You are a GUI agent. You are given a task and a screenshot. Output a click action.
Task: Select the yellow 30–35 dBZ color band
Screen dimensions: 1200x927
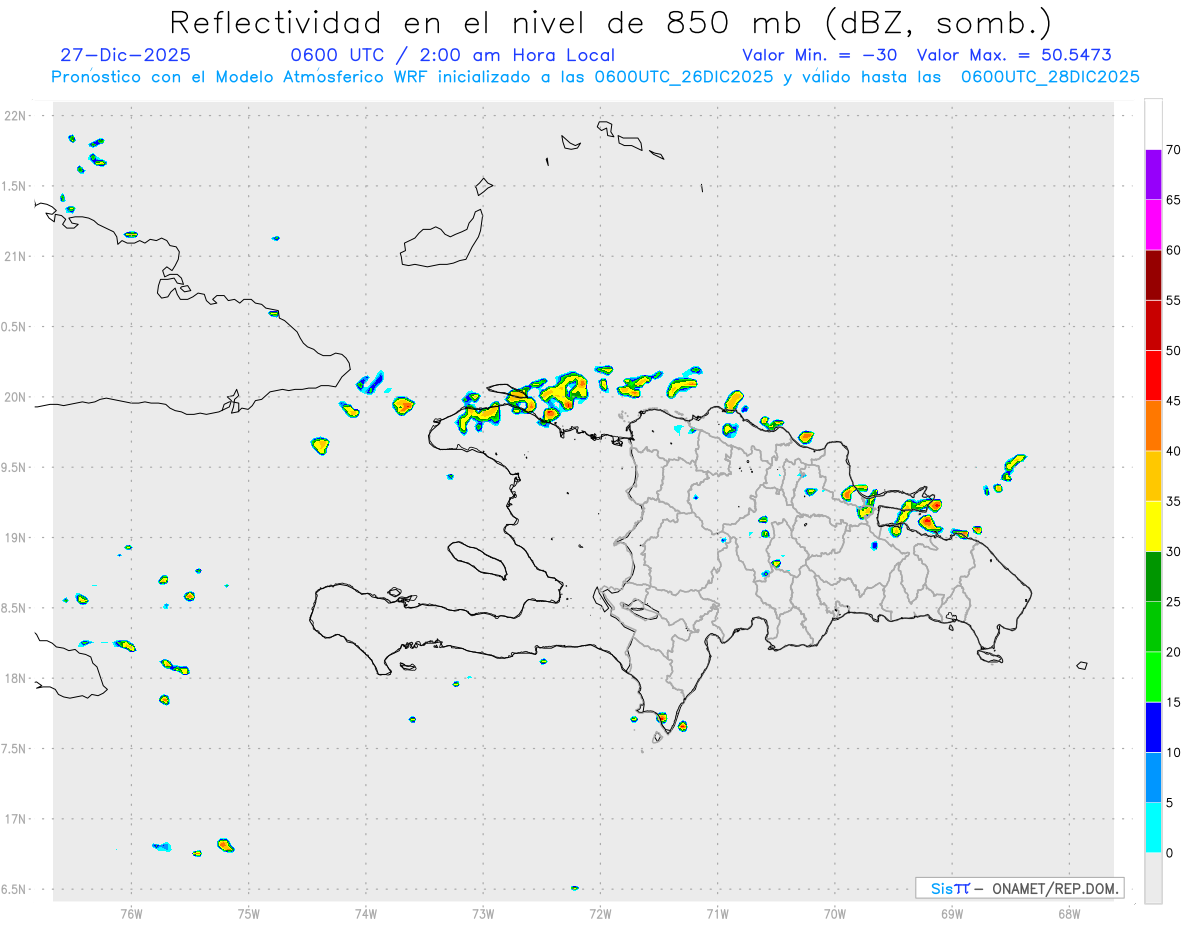pos(1153,526)
